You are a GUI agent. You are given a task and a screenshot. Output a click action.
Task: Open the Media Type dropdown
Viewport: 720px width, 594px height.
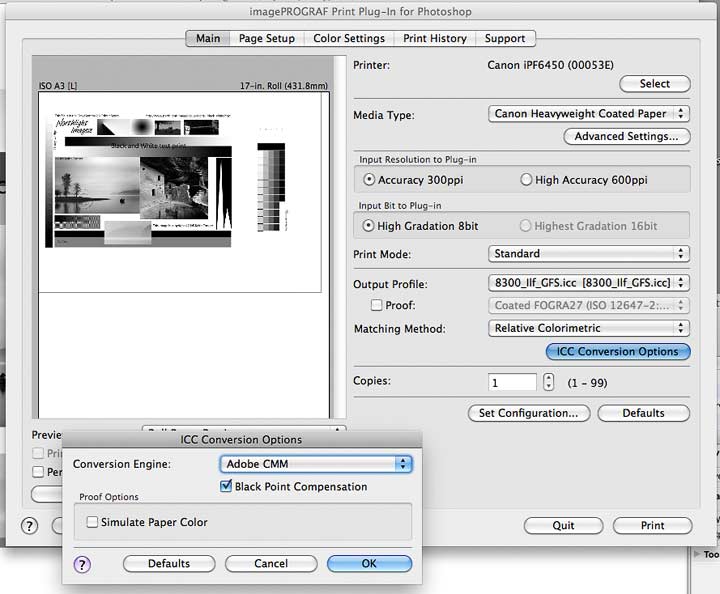(x=589, y=114)
